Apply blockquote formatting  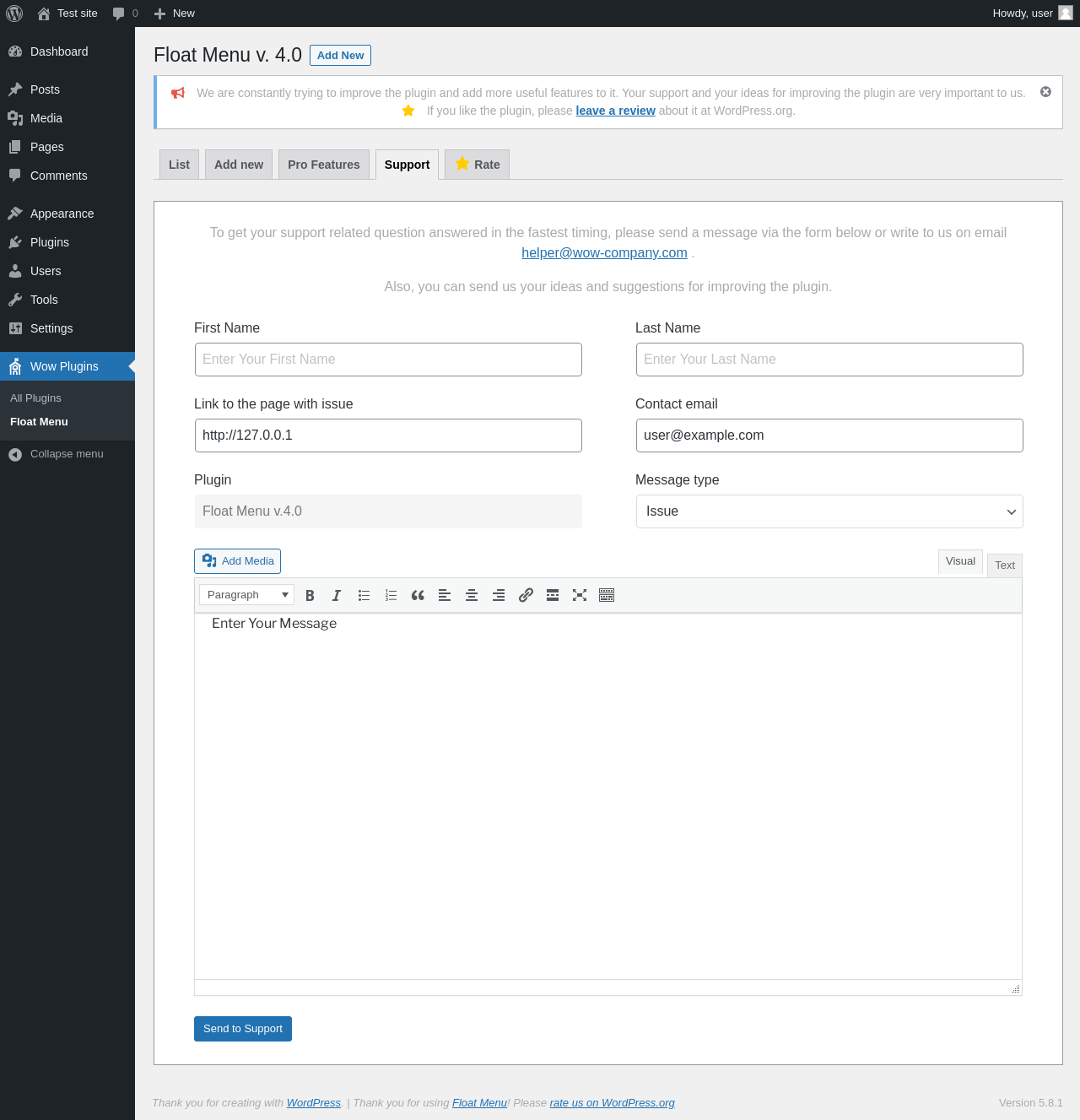pyautogui.click(x=418, y=595)
